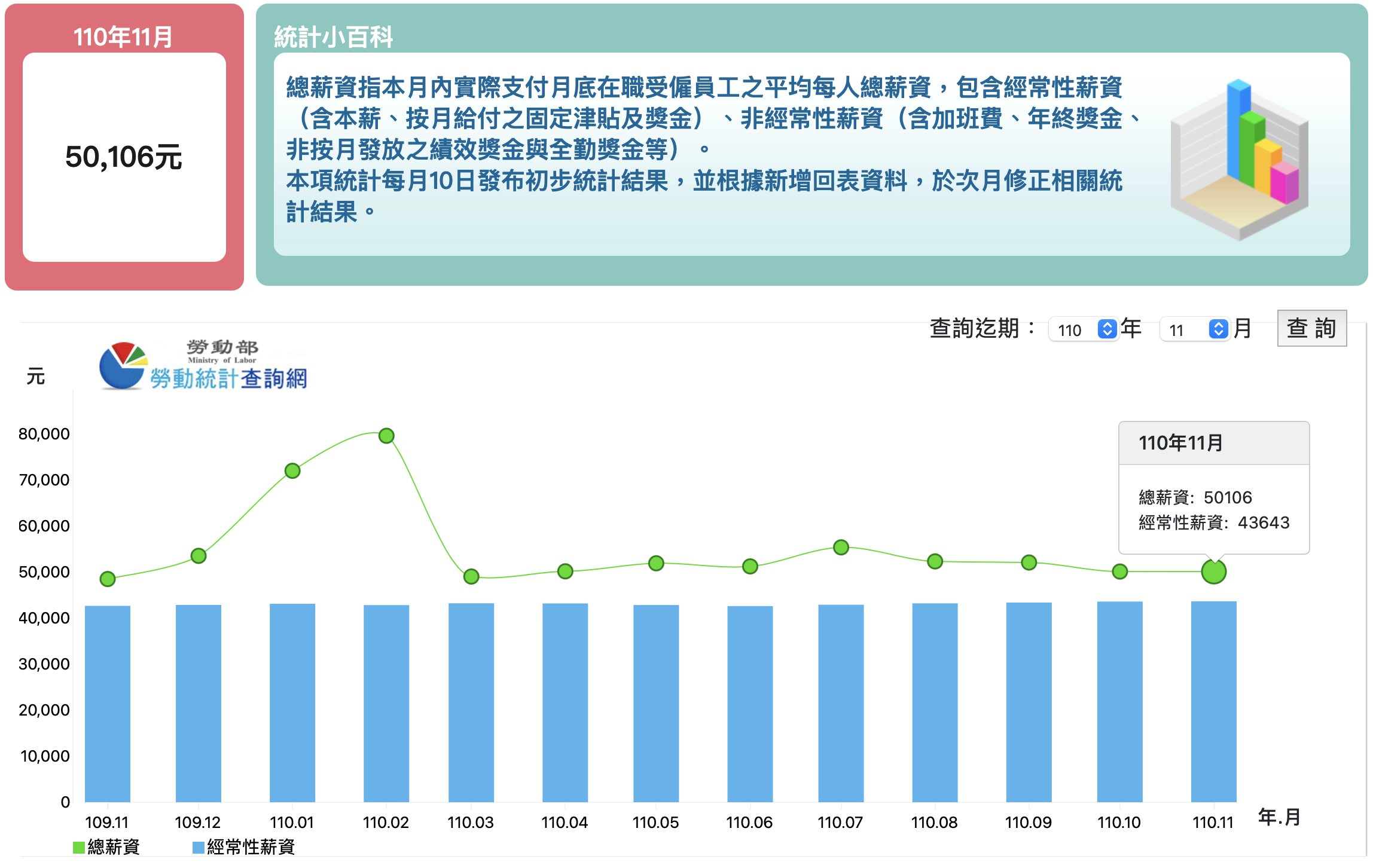Image resolution: width=1373 pixels, height=868 pixels.
Task: Click the tooltip header 110年11月
Action: (x=1181, y=443)
